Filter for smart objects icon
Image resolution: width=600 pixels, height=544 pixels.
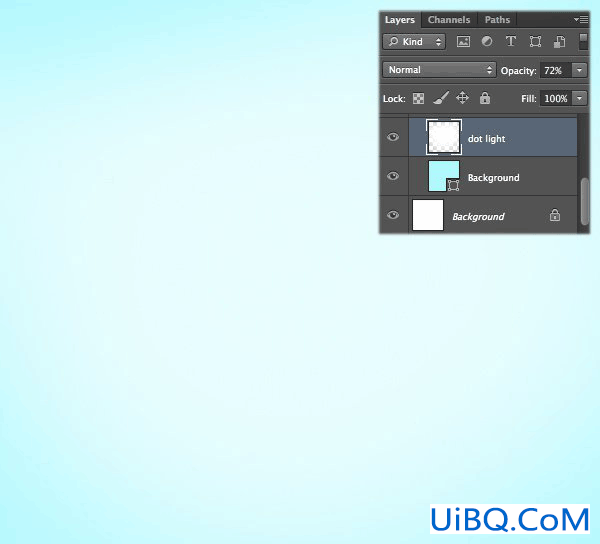click(559, 41)
